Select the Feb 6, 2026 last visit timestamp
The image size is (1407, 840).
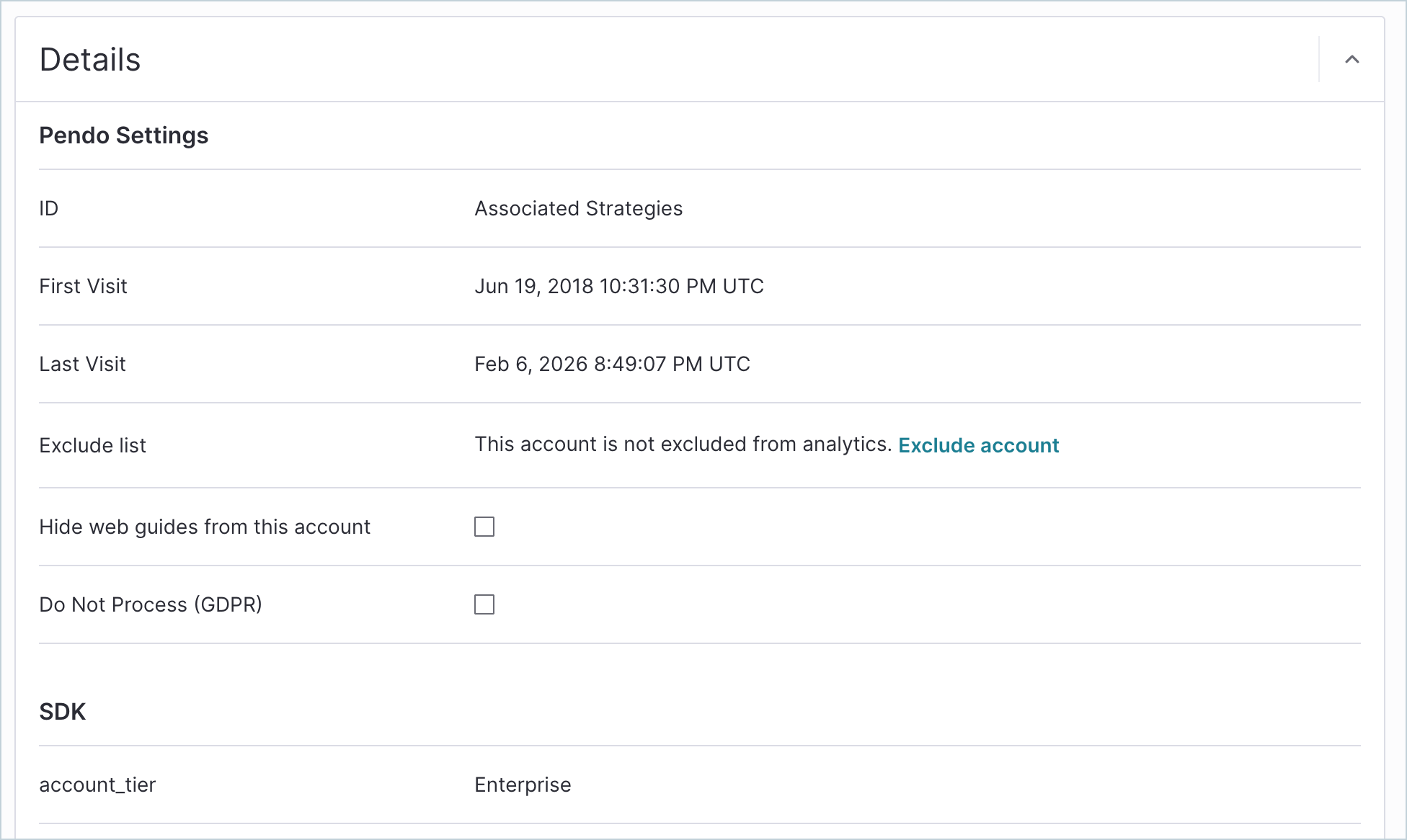[x=612, y=364]
